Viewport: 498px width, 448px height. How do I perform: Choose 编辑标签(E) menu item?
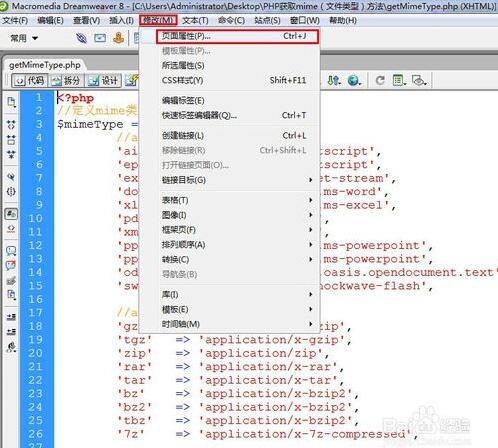[x=229, y=100]
